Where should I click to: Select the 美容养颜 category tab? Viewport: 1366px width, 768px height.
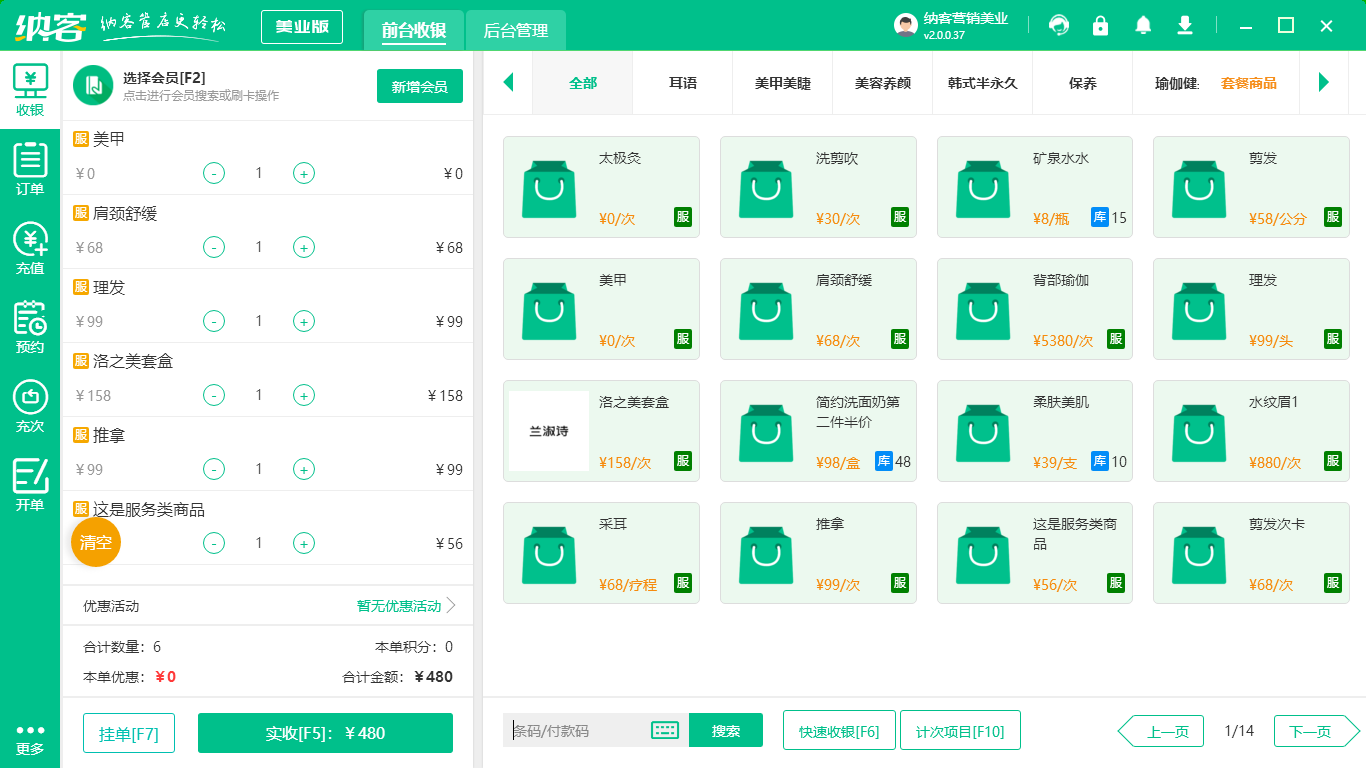(x=883, y=83)
